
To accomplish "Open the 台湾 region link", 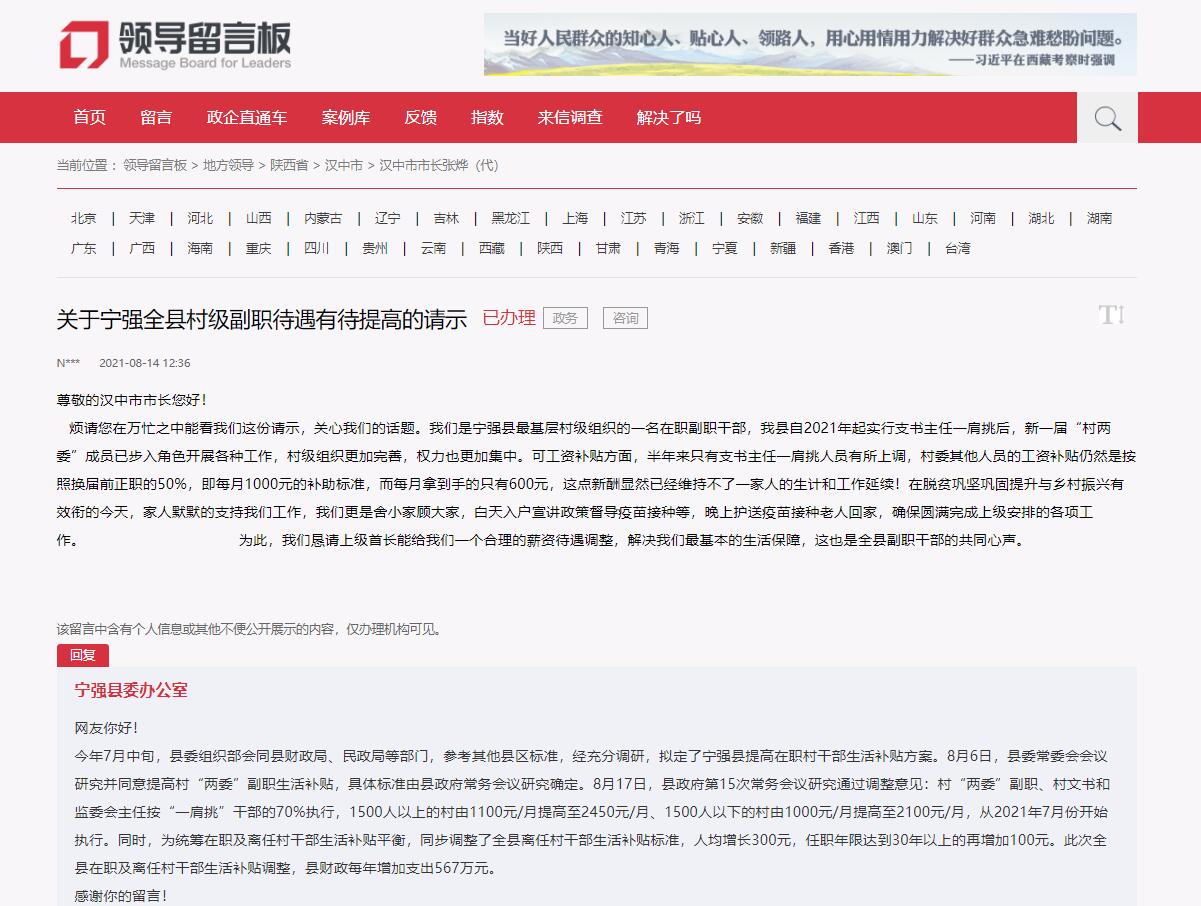I will point(957,248).
